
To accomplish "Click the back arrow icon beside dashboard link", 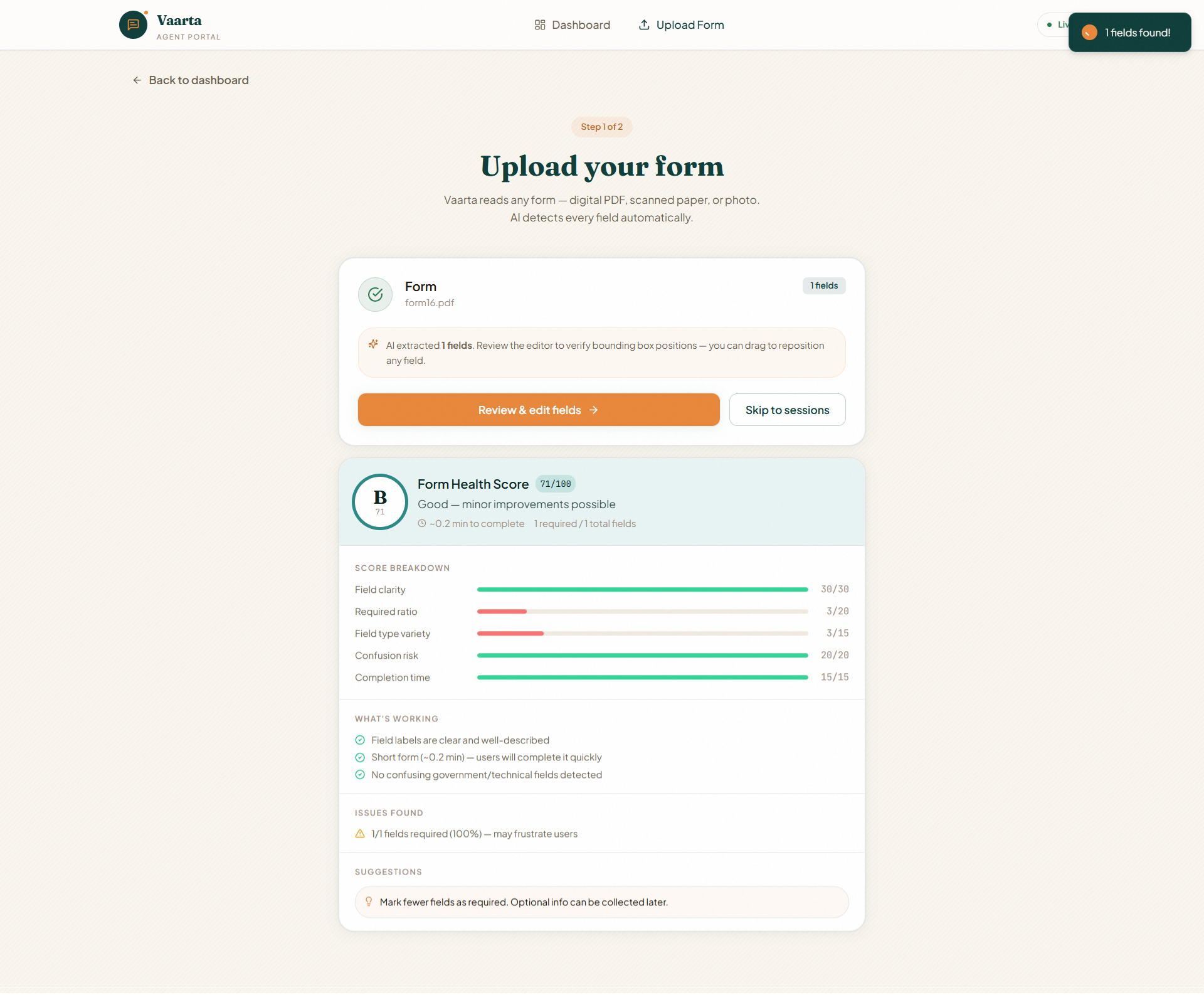I will [x=137, y=80].
